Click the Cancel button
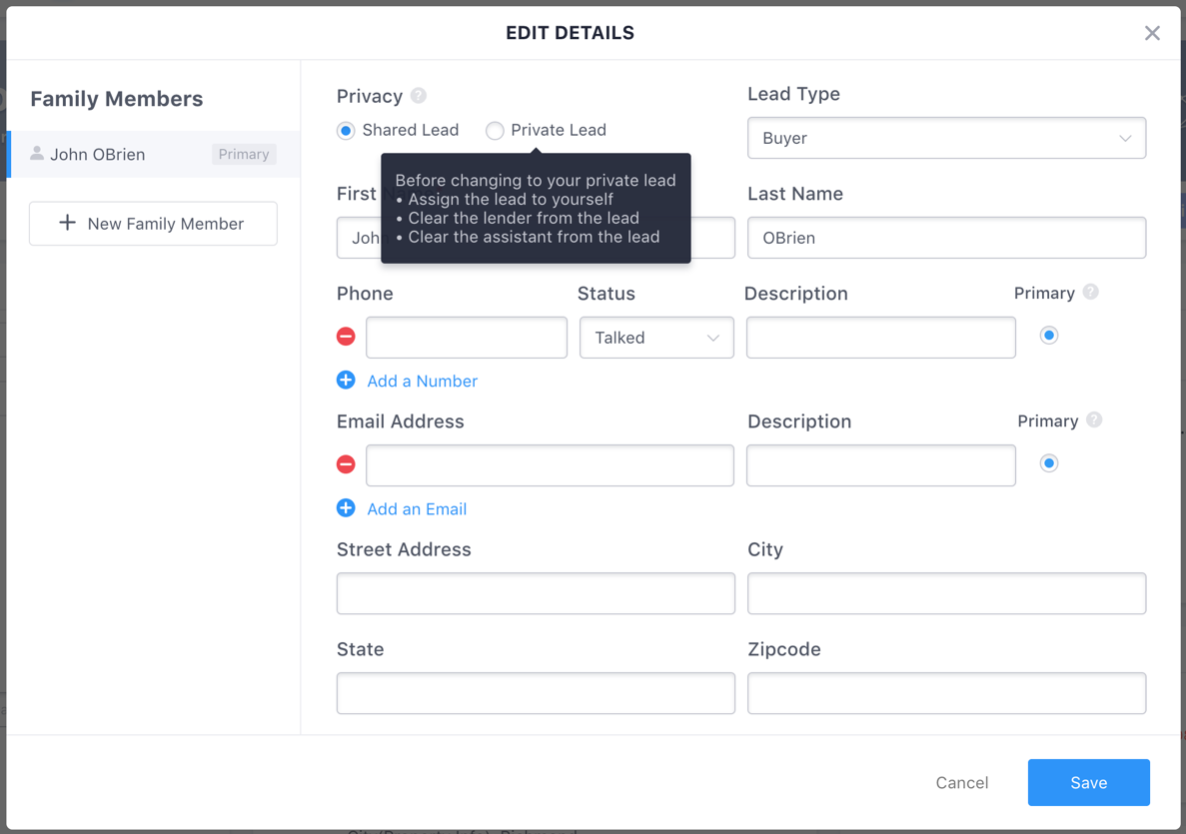Viewport: 1186px width, 834px height. click(961, 783)
